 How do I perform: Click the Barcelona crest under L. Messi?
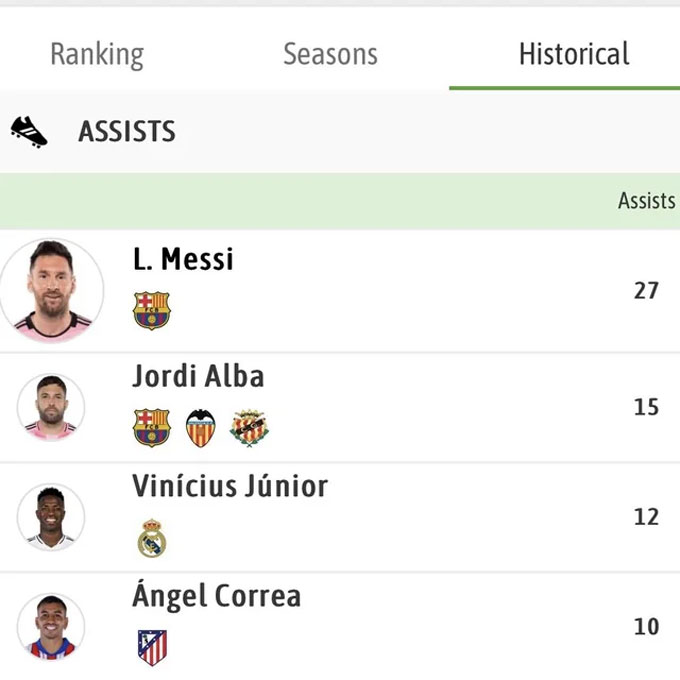pyautogui.click(x=151, y=311)
